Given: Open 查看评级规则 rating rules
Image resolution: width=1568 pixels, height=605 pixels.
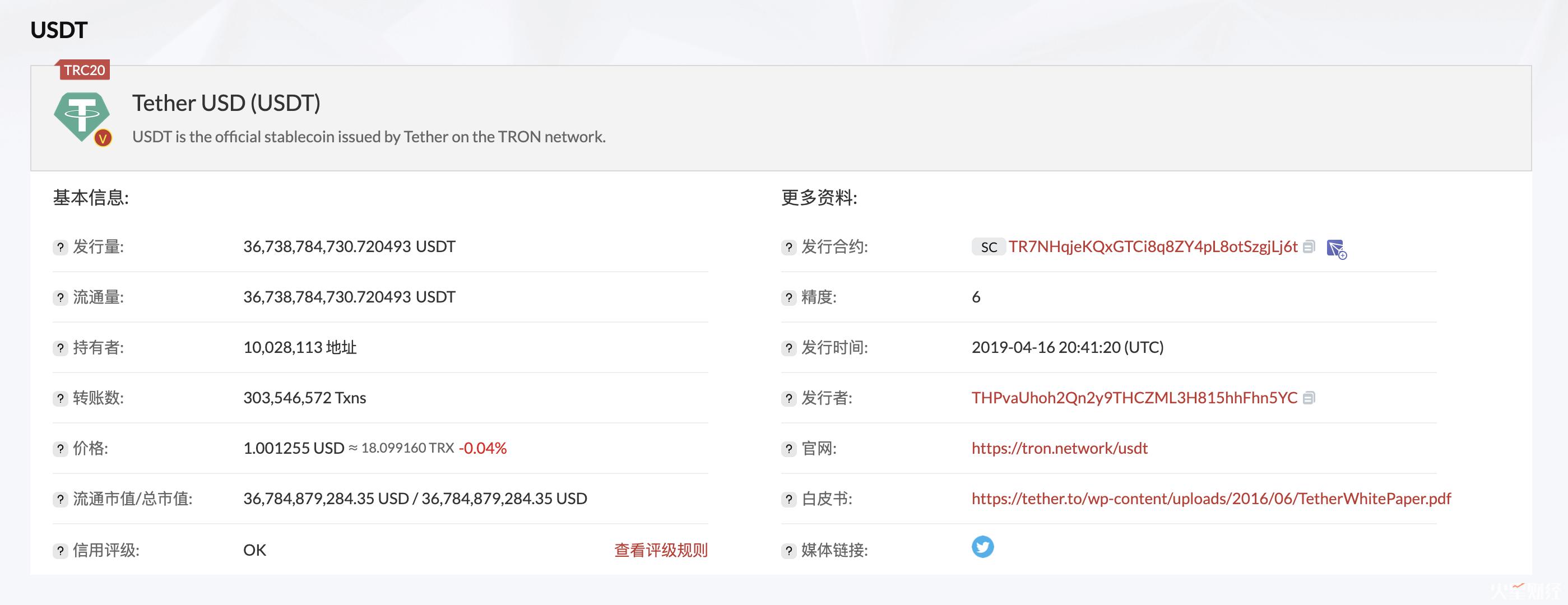Looking at the screenshot, I should pos(661,550).
